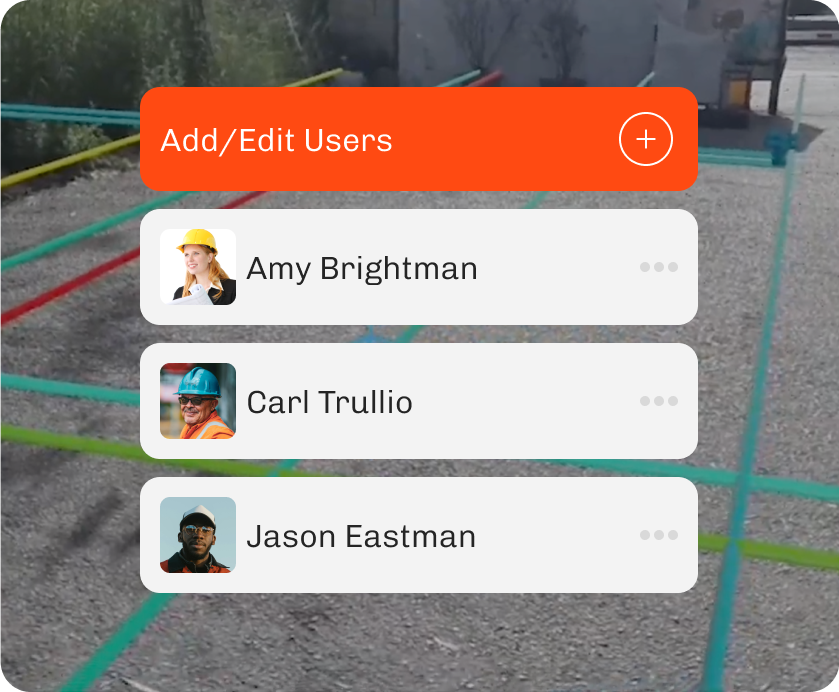Viewport: 839px width, 692px height.
Task: Click Amy Brightman's yellow hard hat avatar
Action: [198, 267]
